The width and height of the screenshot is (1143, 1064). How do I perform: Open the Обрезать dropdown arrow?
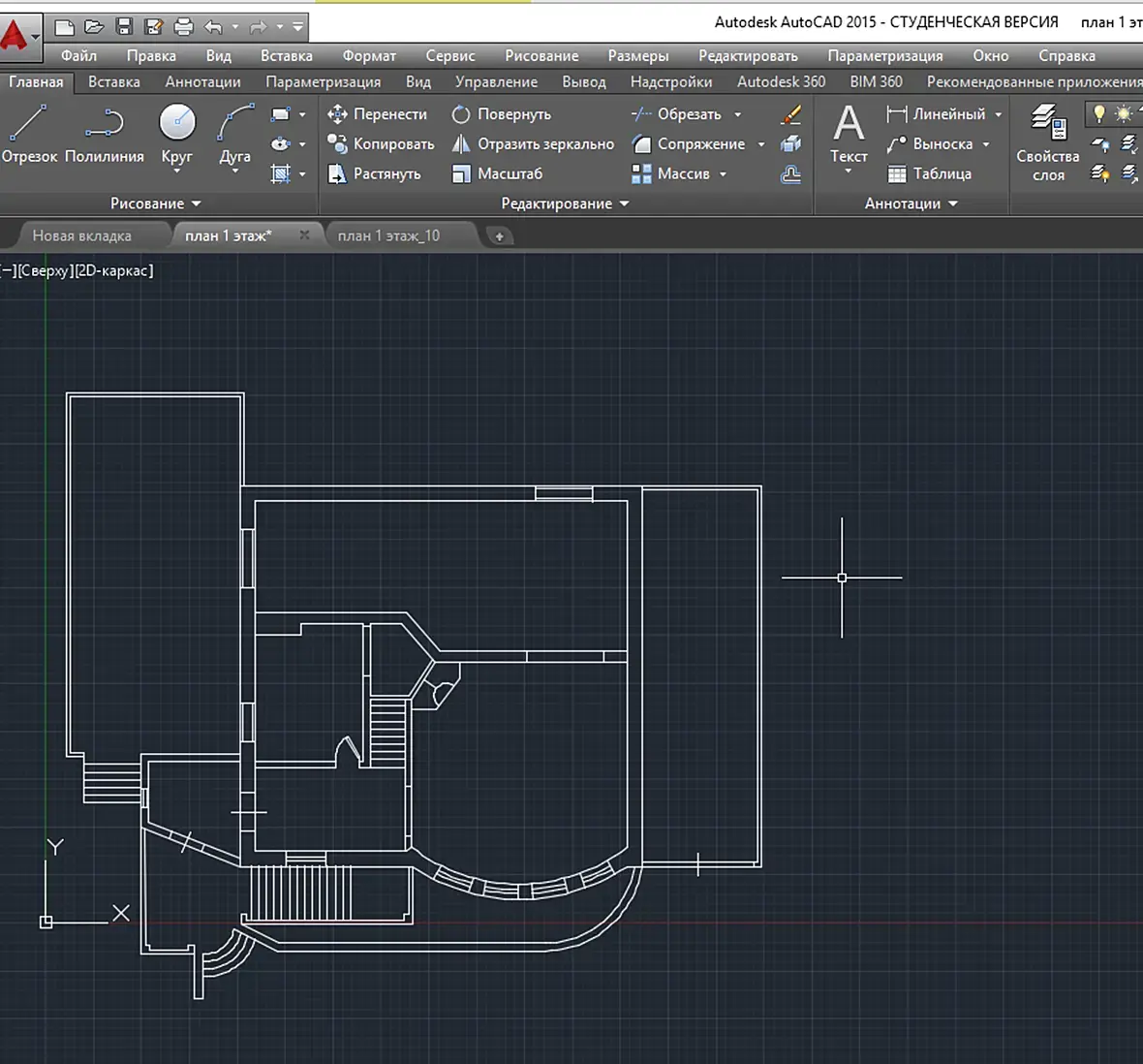(738, 114)
